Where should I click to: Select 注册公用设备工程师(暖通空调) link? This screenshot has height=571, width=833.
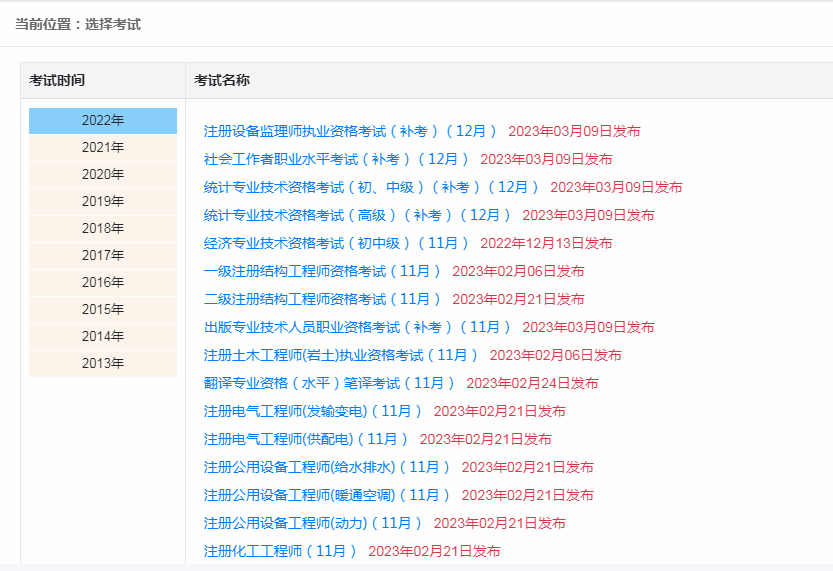[x=327, y=495]
